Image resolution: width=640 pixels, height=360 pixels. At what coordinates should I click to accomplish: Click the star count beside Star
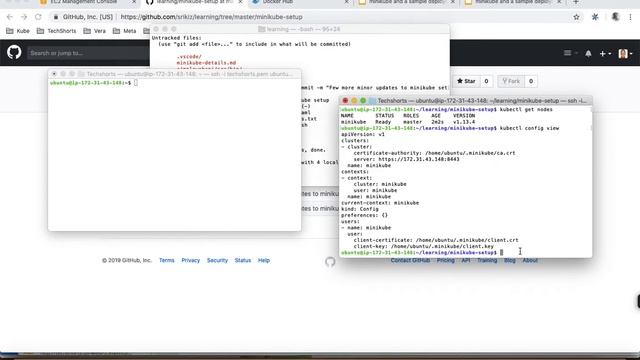(x=486, y=81)
